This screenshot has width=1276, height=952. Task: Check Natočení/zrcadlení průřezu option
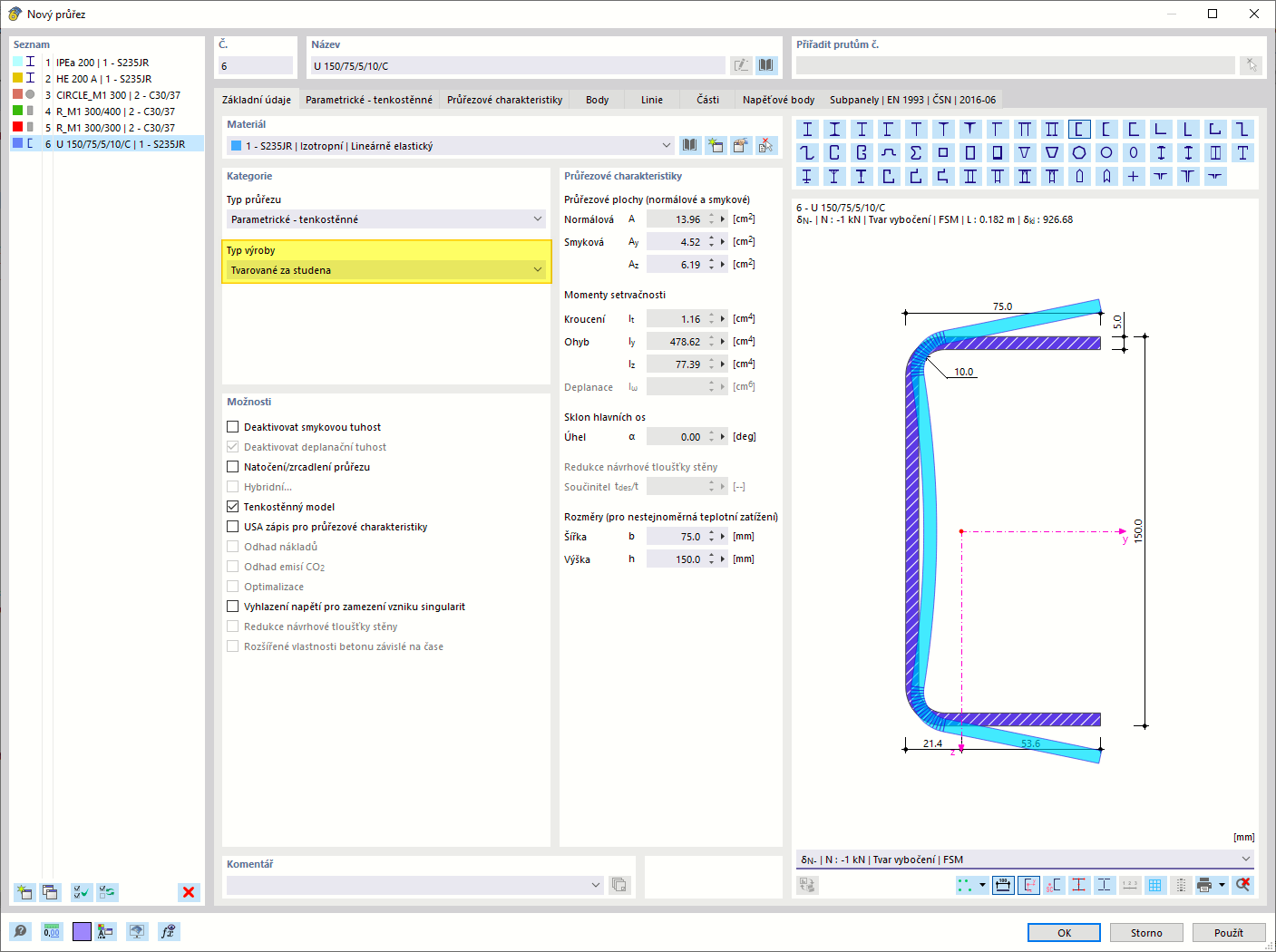coord(233,467)
